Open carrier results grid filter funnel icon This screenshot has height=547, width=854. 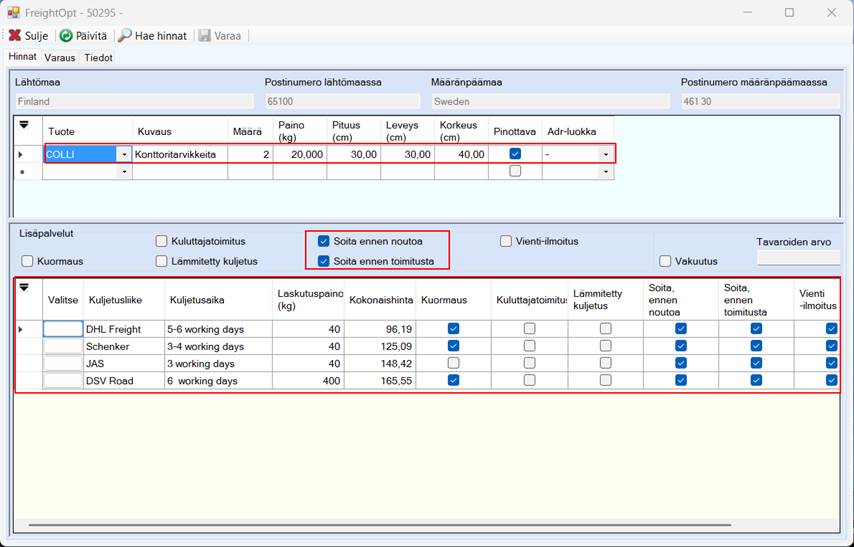tap(24, 287)
